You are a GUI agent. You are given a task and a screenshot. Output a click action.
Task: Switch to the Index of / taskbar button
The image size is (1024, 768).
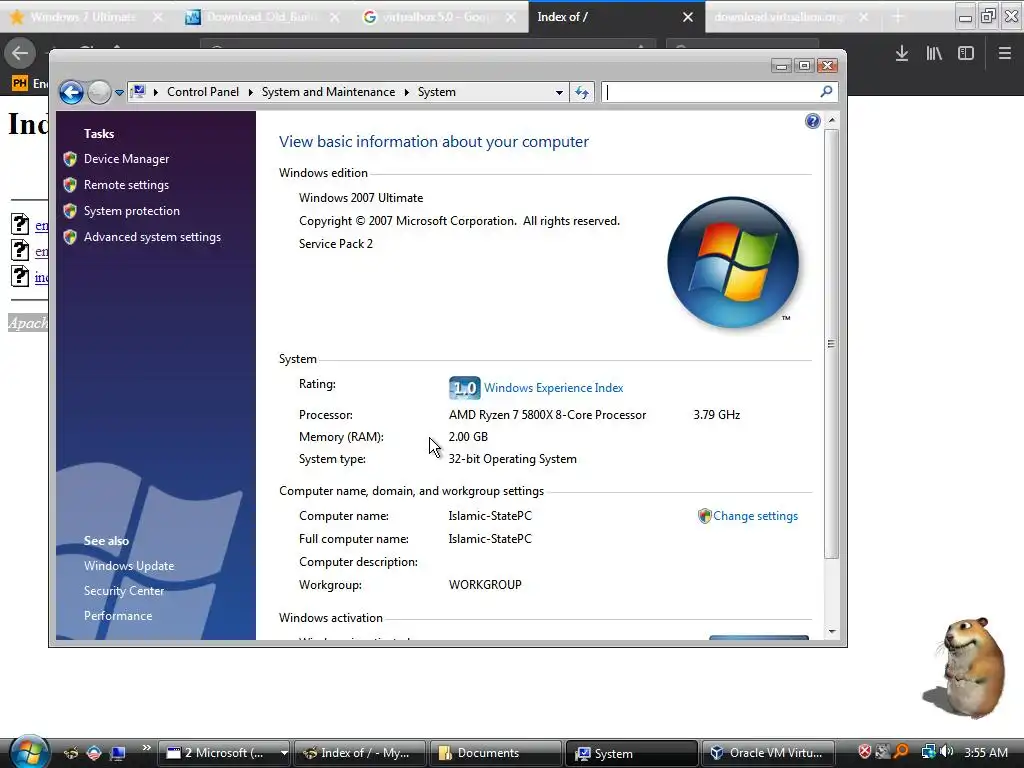(x=360, y=753)
